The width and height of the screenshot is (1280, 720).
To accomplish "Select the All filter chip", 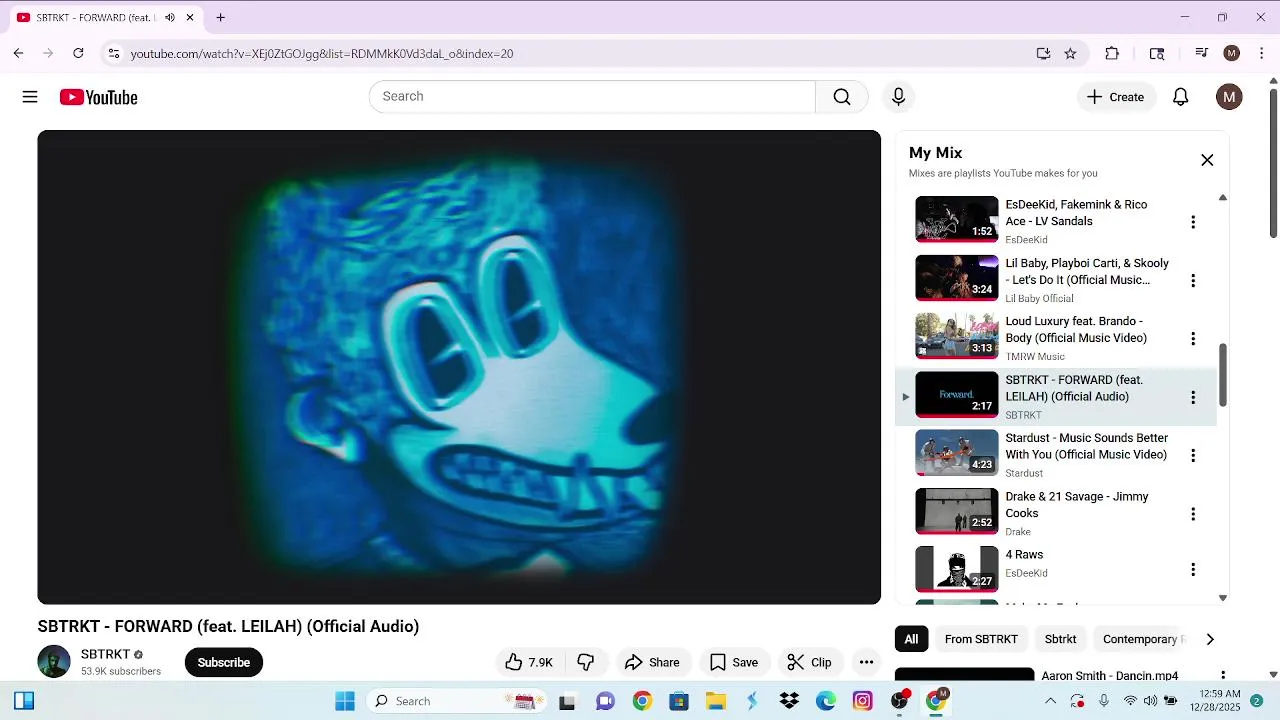I will [911, 639].
